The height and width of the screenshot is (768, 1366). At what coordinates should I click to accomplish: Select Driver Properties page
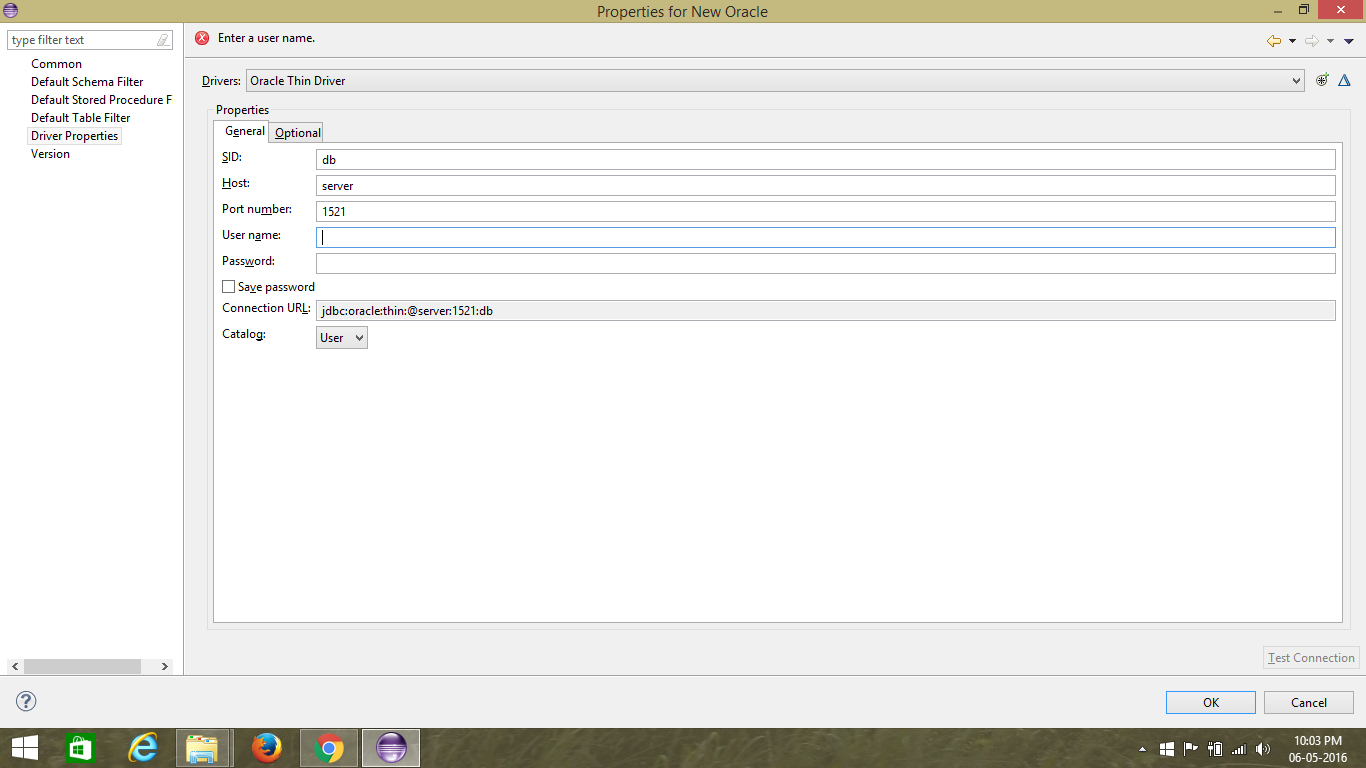tap(74, 136)
